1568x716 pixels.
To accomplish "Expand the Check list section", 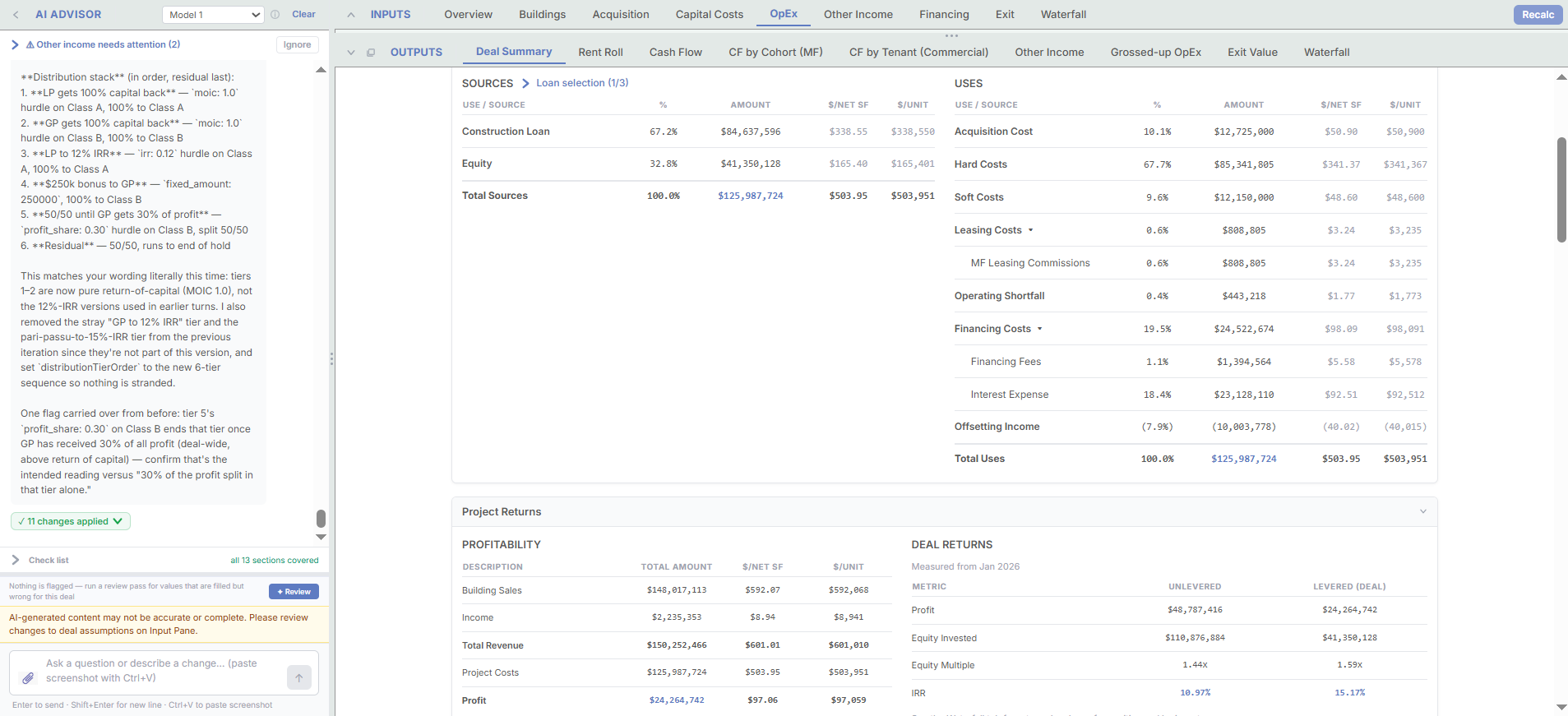I will click(16, 560).
